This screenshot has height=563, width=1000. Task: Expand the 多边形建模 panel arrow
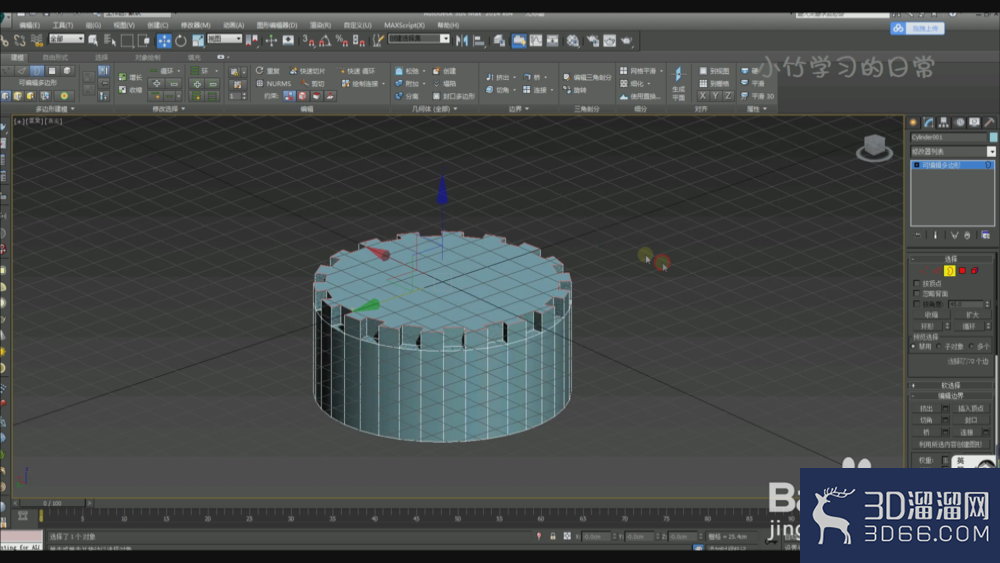(73, 109)
